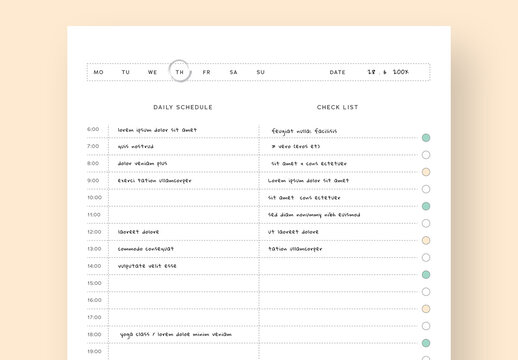Click checklist item 'sit amet, cons ectetuer'
The image size is (518, 360).
pyautogui.click(x=309, y=164)
